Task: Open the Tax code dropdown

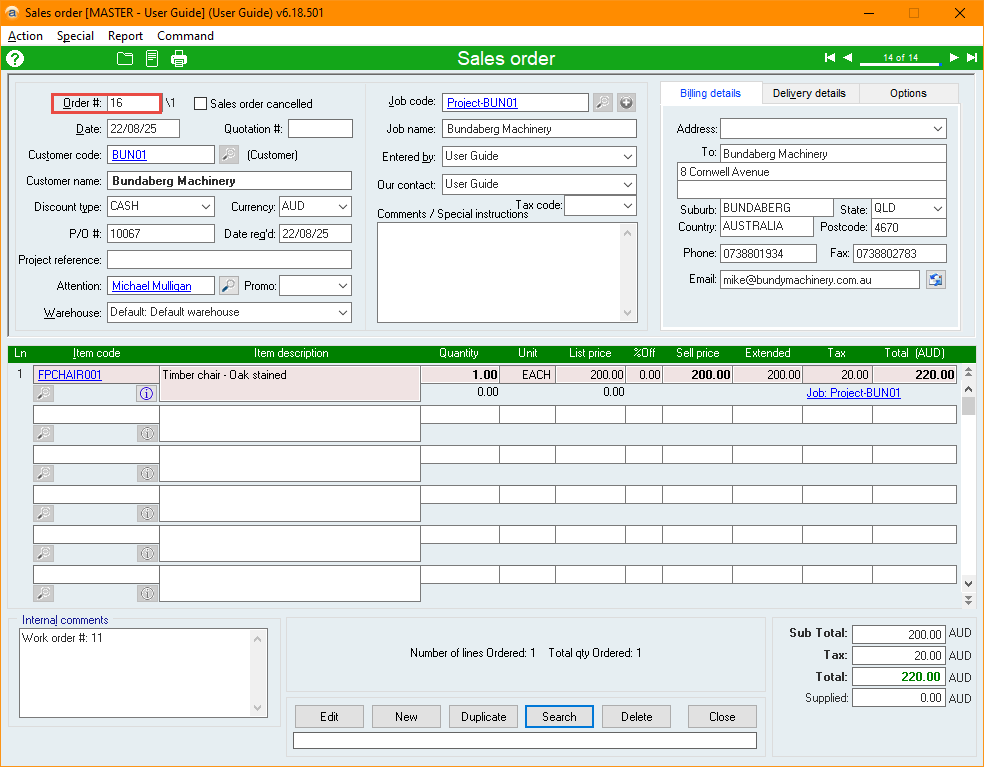Action: tap(628, 205)
